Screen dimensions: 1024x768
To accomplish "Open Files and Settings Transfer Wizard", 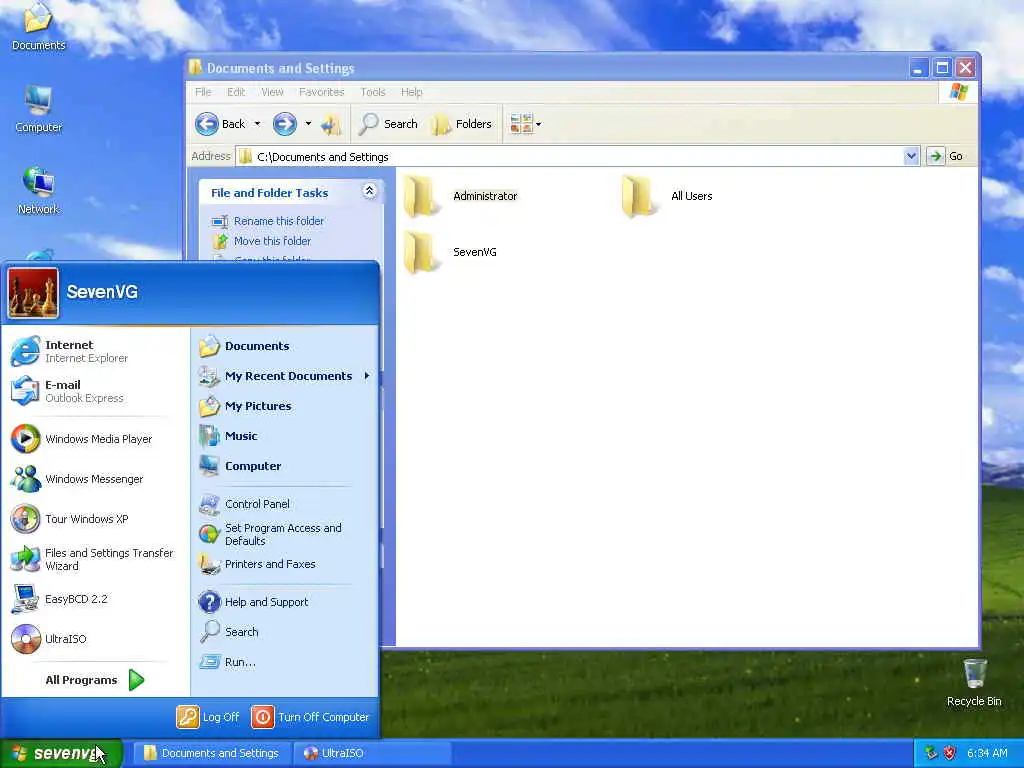I will coord(95,559).
